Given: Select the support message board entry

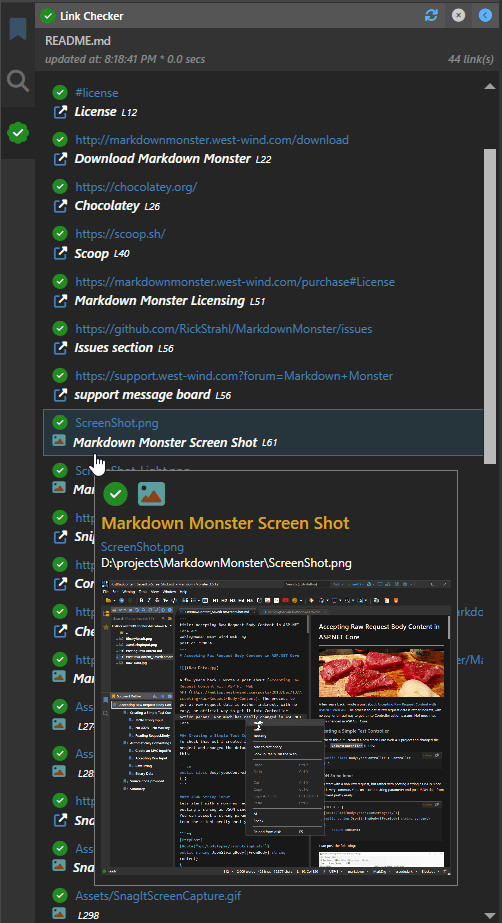Looking at the screenshot, I should (x=152, y=395).
